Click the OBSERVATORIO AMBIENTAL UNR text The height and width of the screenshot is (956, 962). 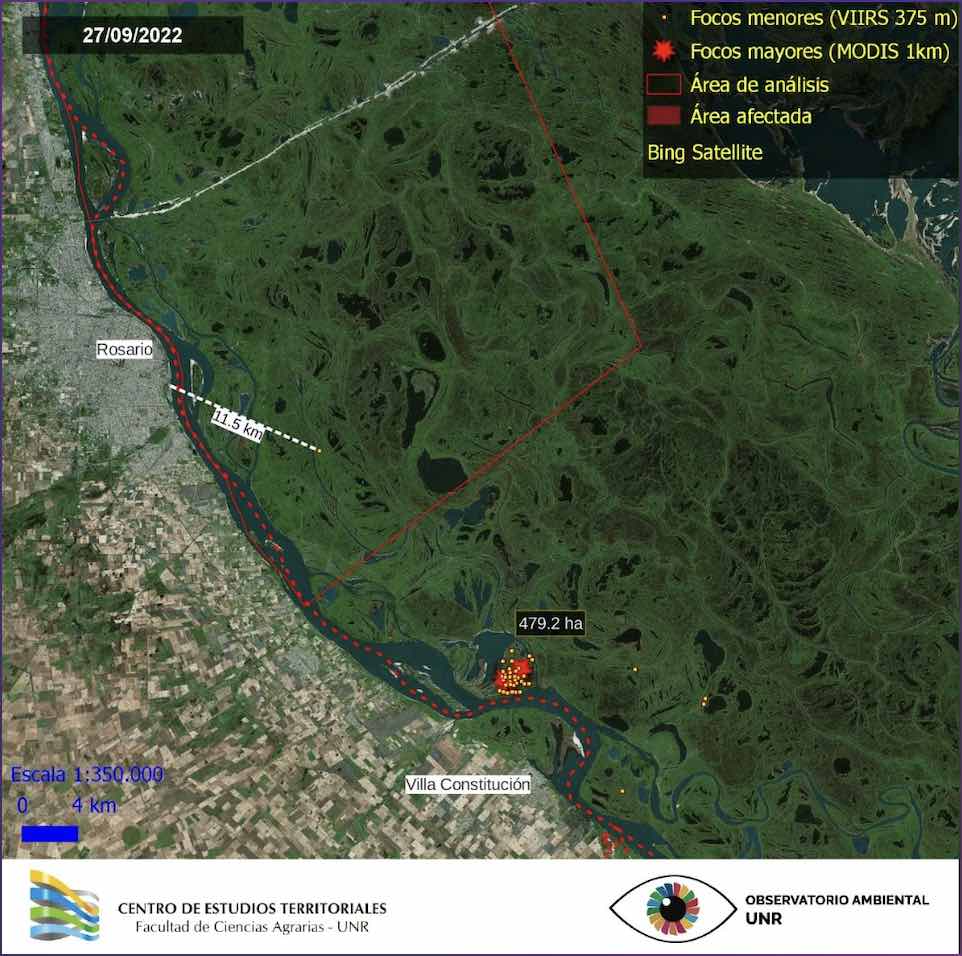(836, 909)
